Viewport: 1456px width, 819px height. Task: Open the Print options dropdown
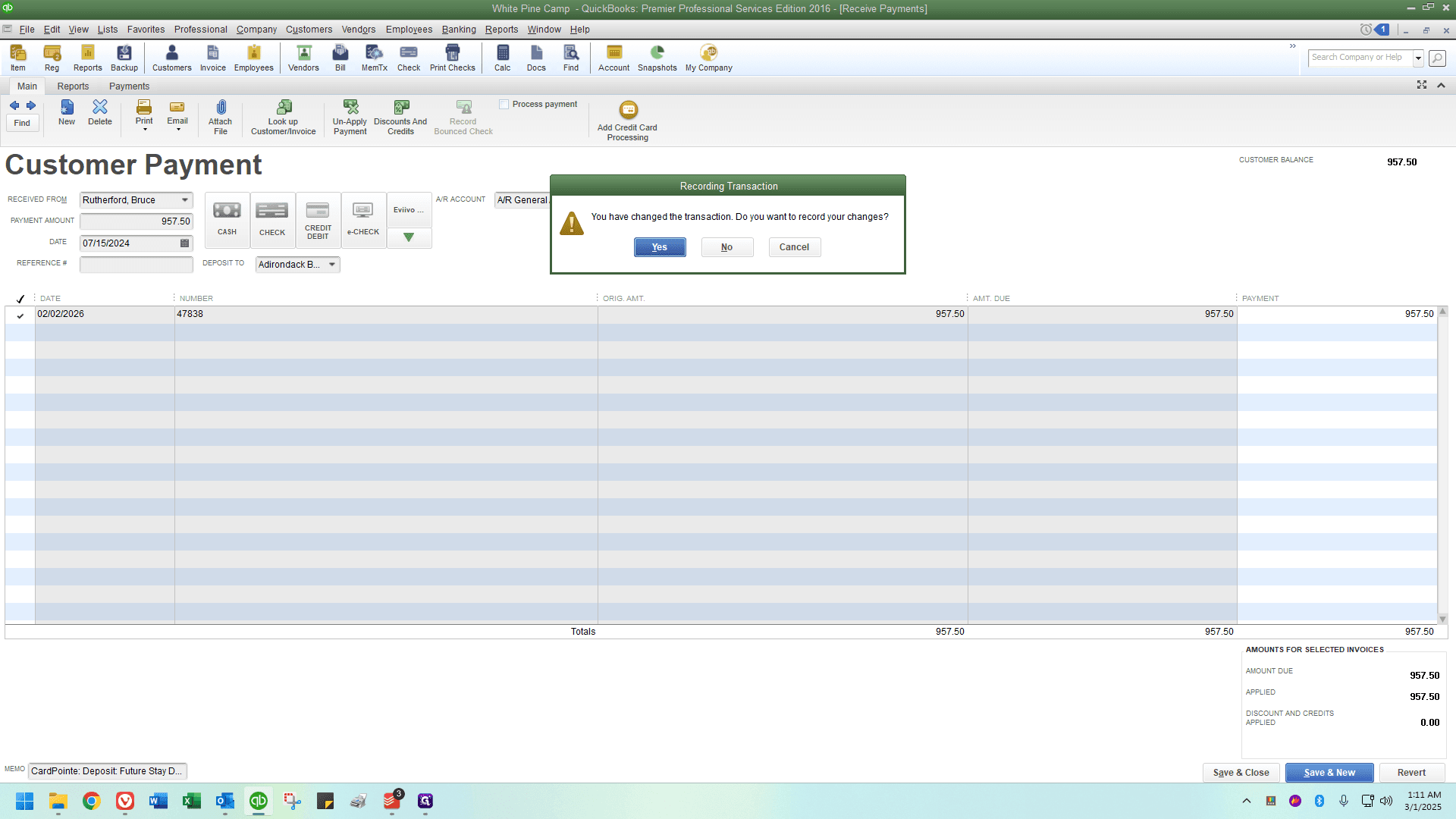click(x=145, y=130)
